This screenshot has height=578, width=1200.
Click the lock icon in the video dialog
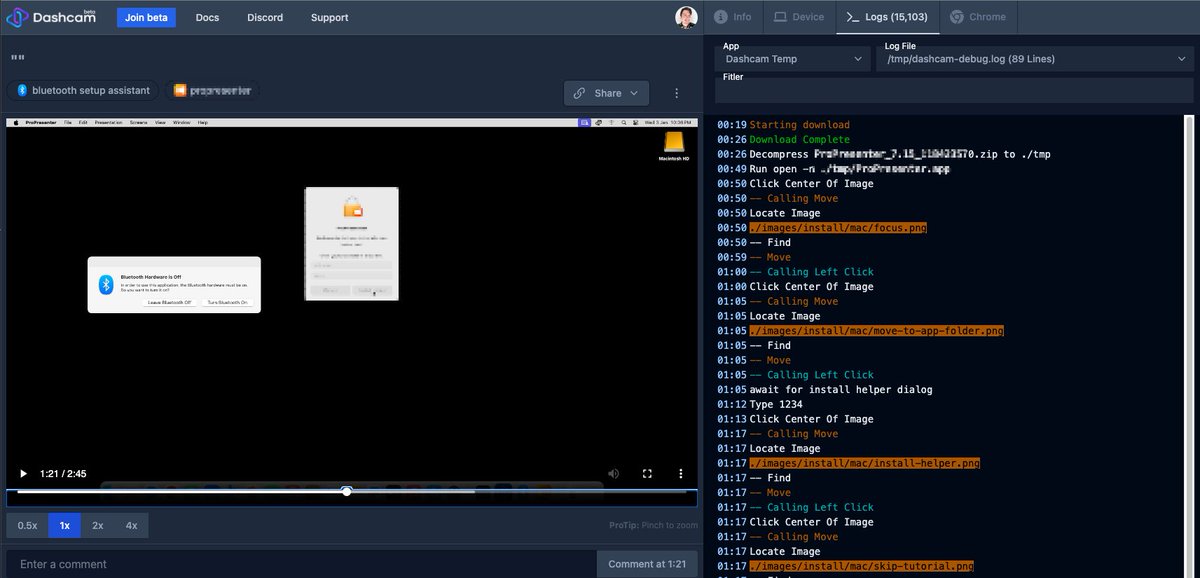[x=352, y=206]
